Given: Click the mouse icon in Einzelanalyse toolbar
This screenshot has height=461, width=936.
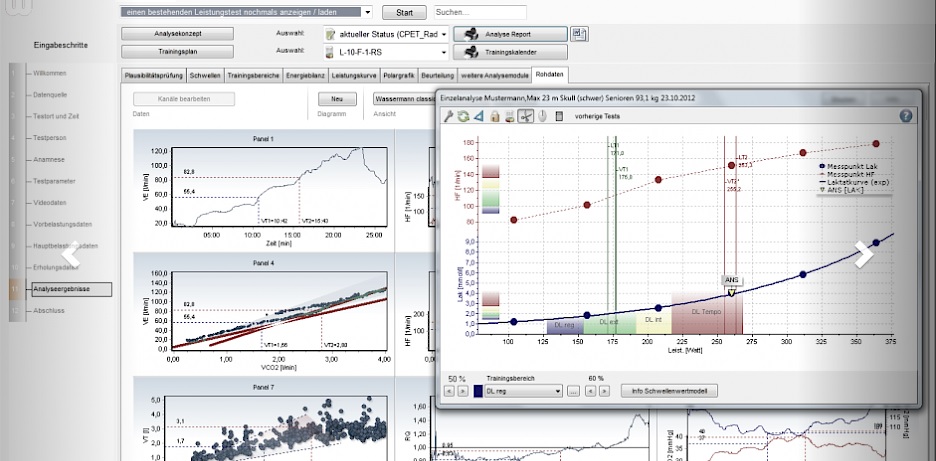Looking at the screenshot, I should (542, 116).
